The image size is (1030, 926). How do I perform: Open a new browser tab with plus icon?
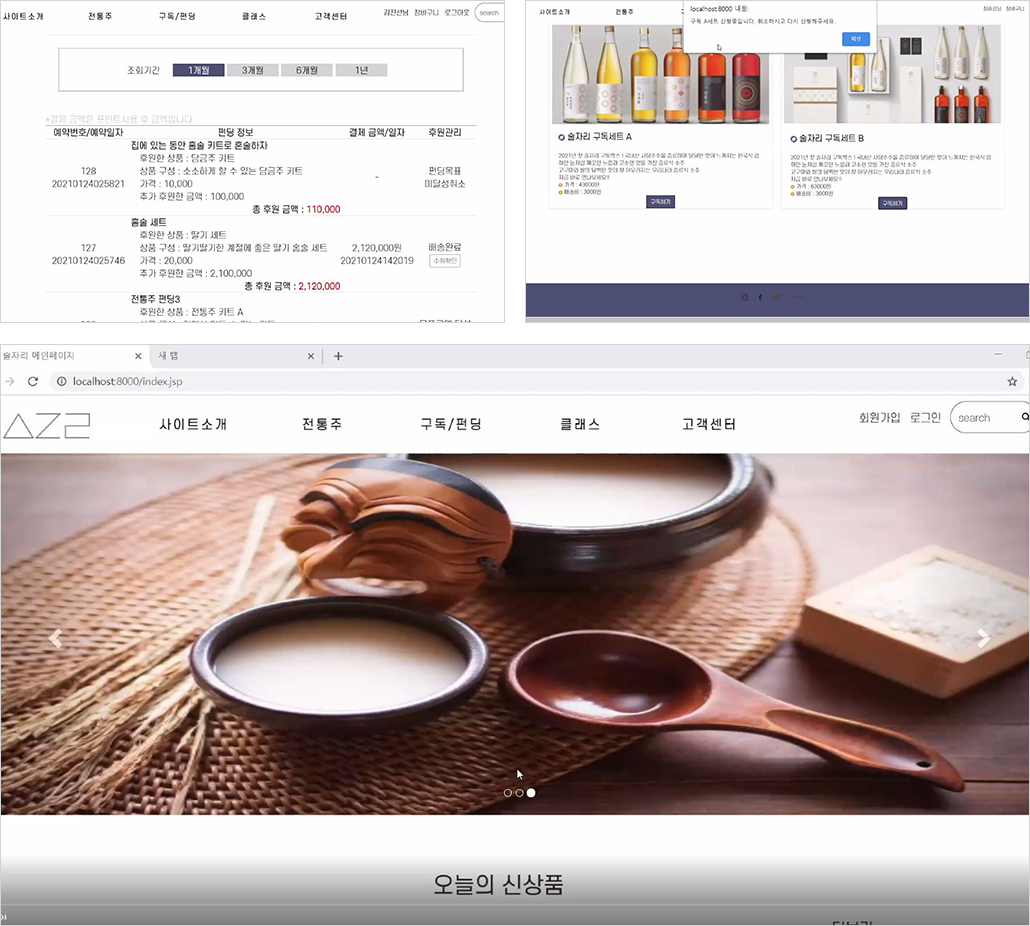(x=338, y=356)
